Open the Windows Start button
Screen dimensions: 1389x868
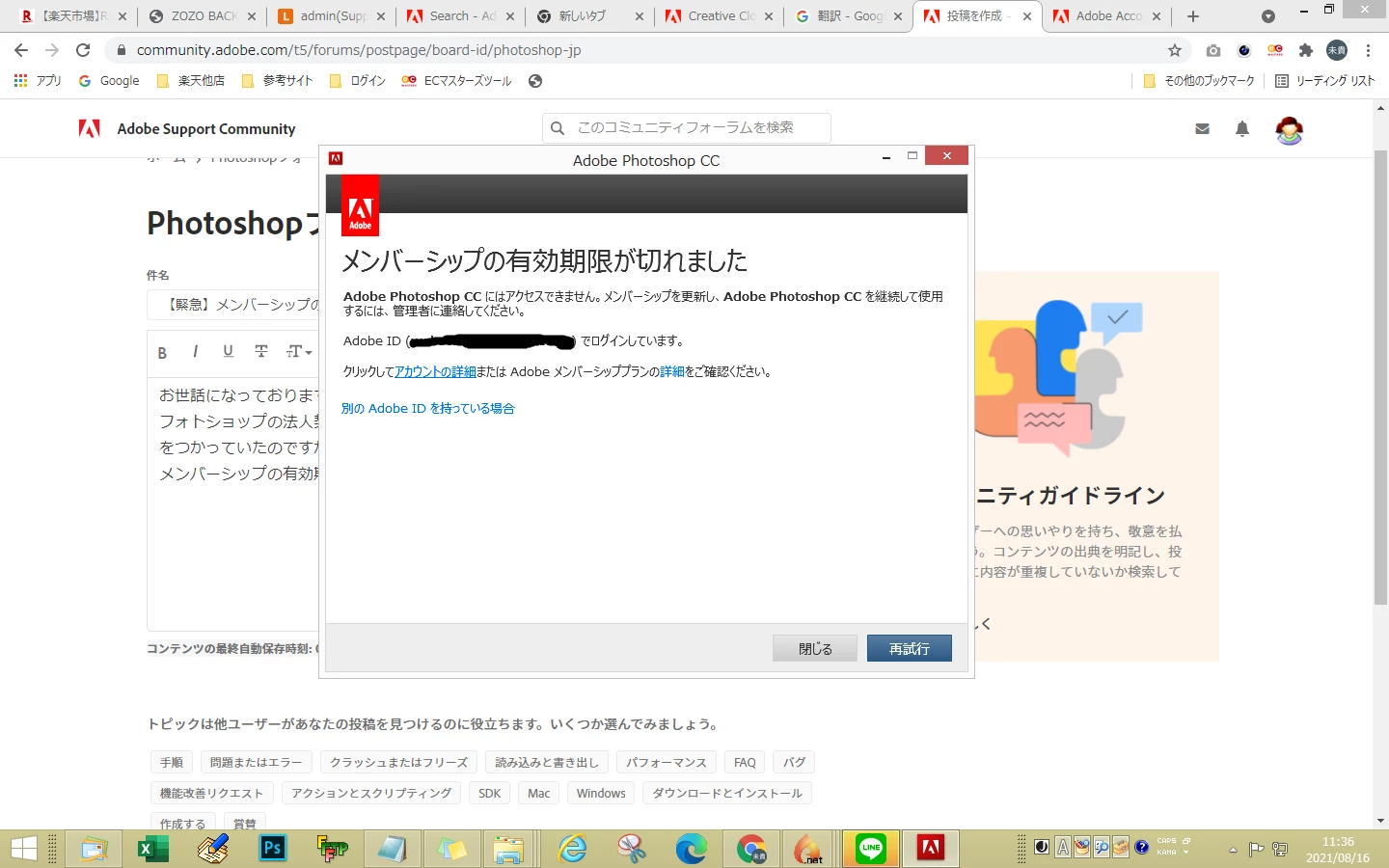coord(24,849)
